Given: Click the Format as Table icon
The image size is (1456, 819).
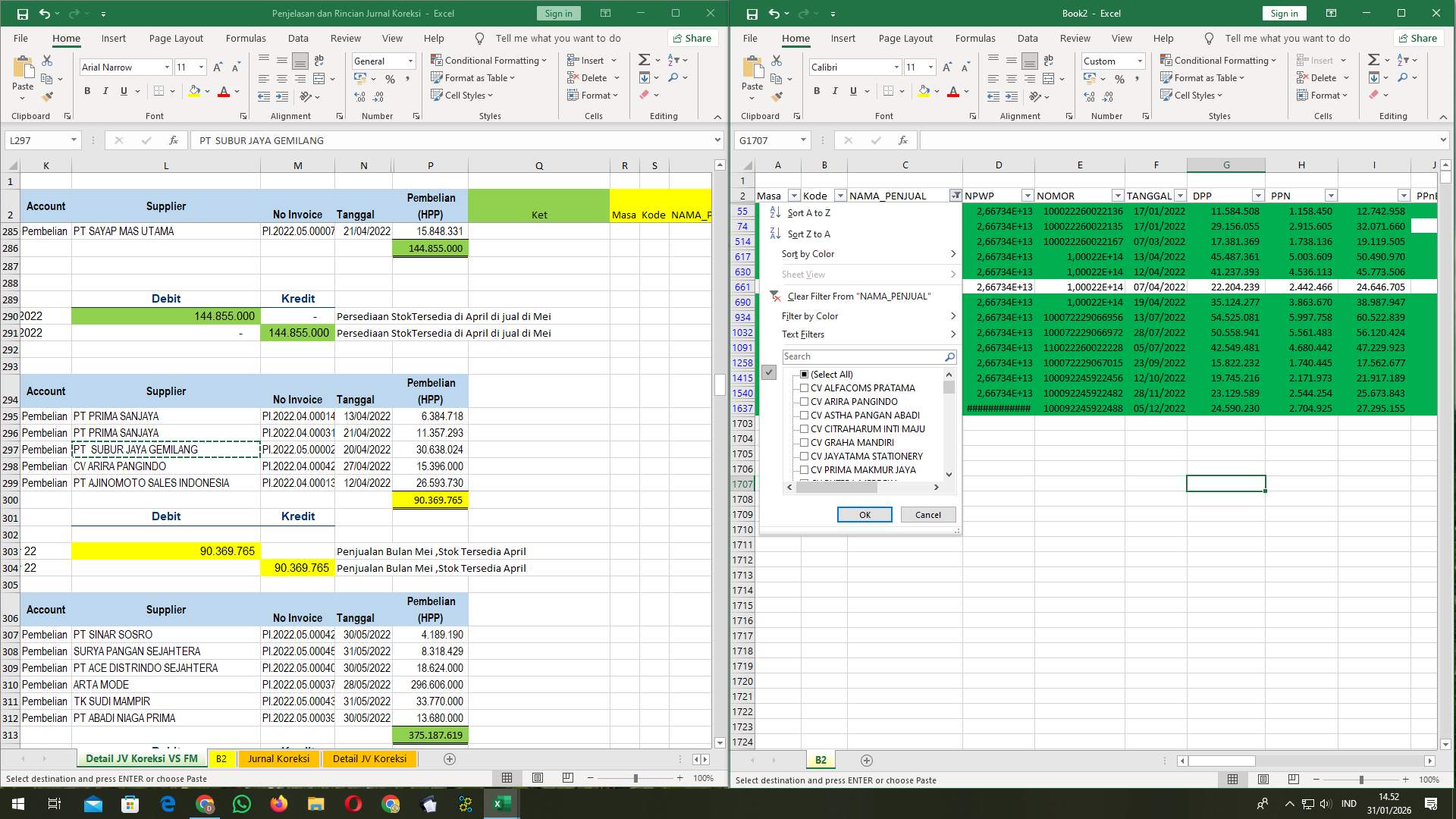Looking at the screenshot, I should pos(438,77).
